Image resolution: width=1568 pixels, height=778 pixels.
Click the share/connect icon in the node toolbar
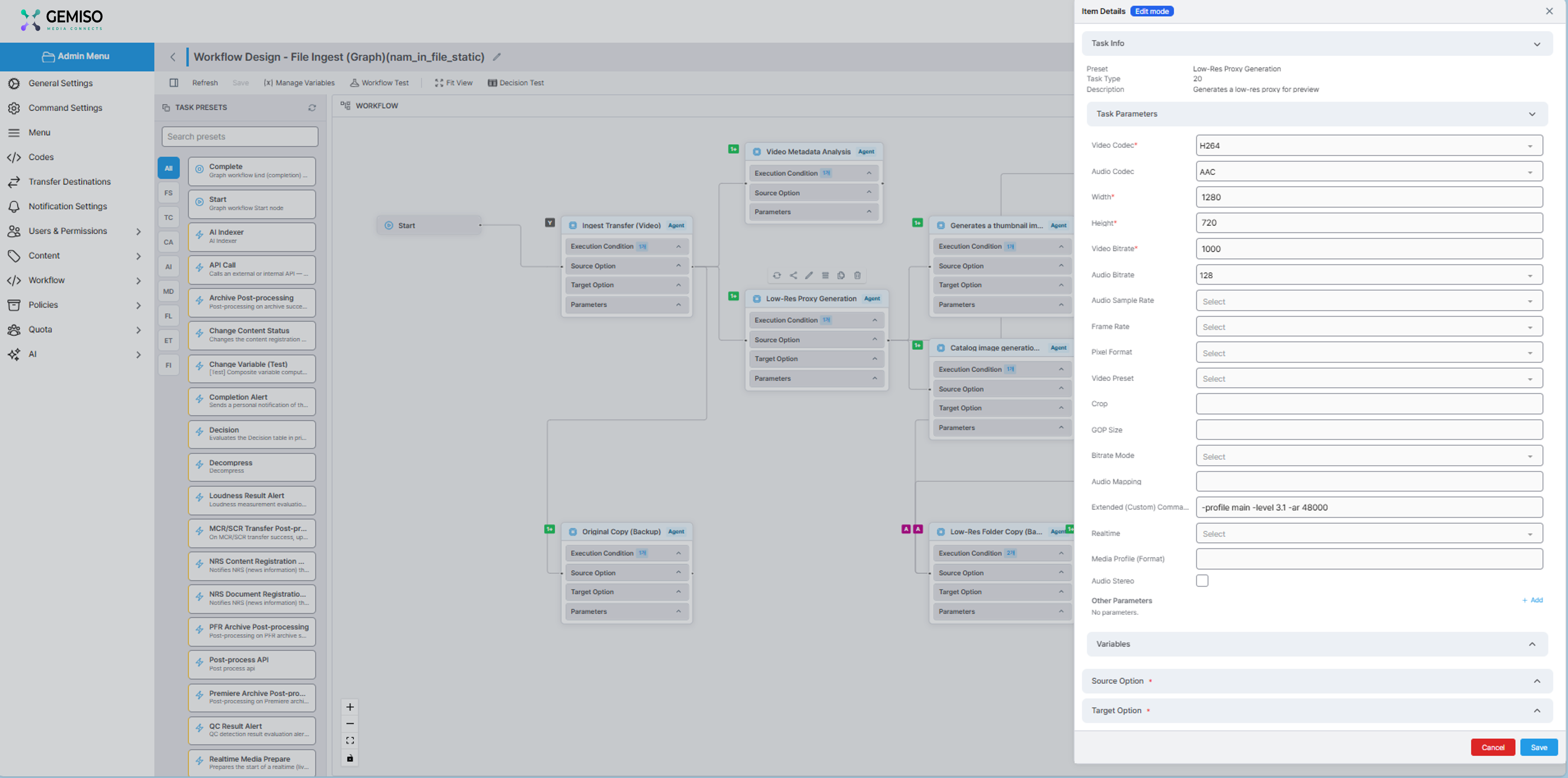click(x=793, y=275)
